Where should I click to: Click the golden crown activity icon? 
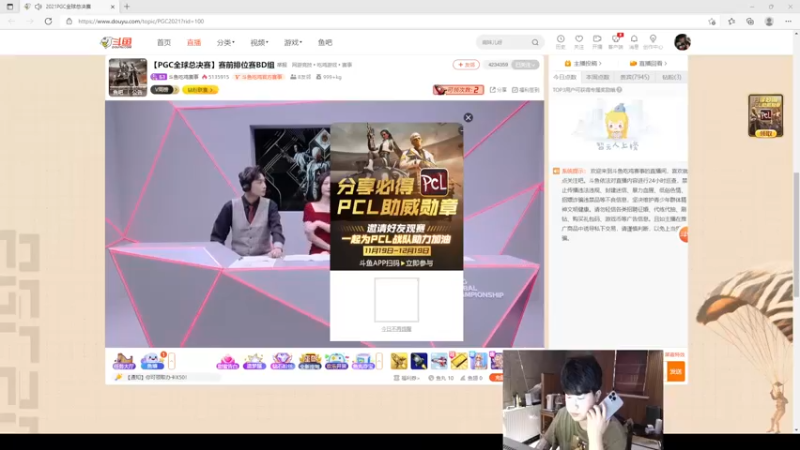[309, 361]
